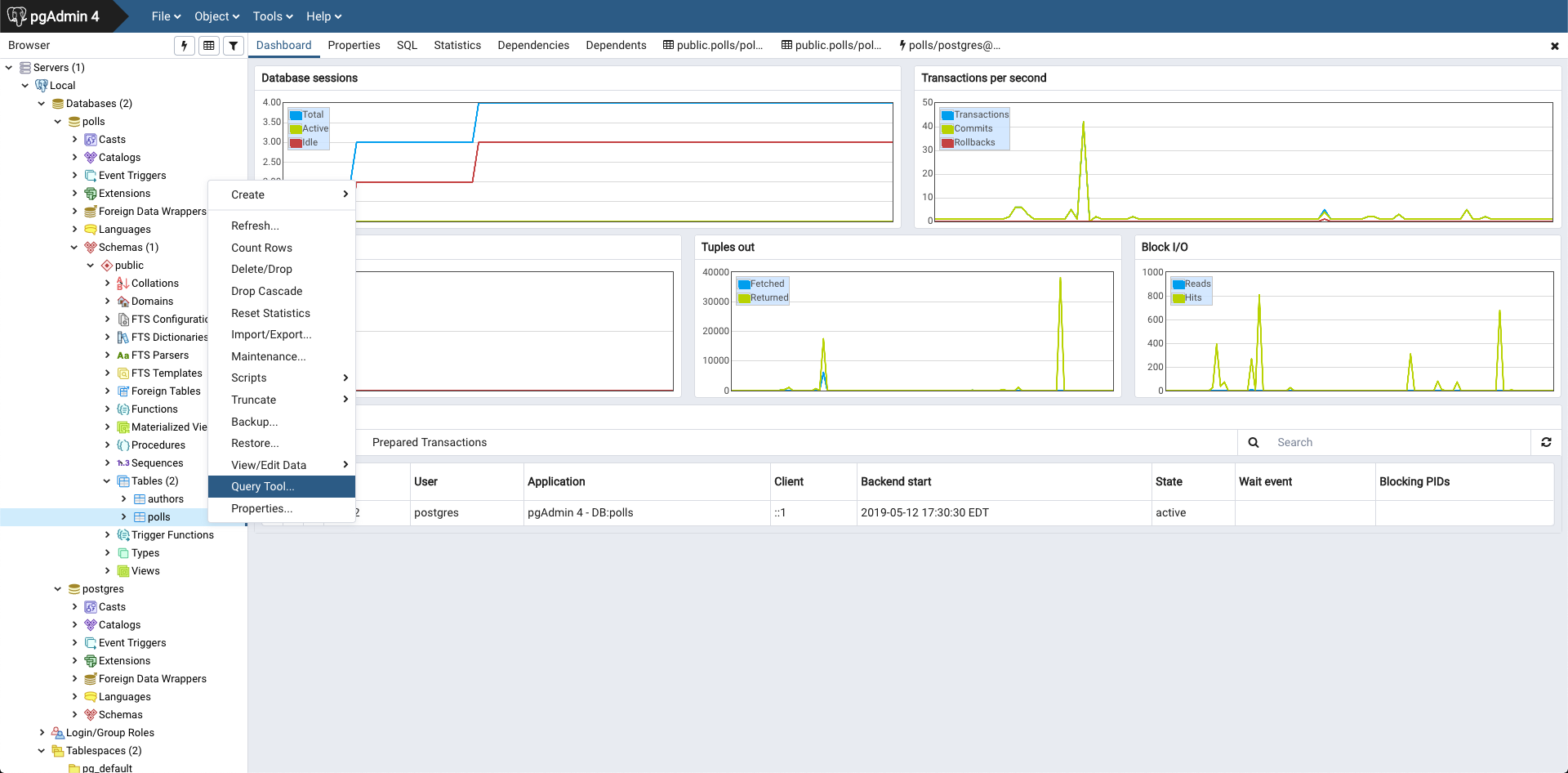1568x773 pixels.
Task: Expand the Login/Group Roles node
Action: coord(42,733)
